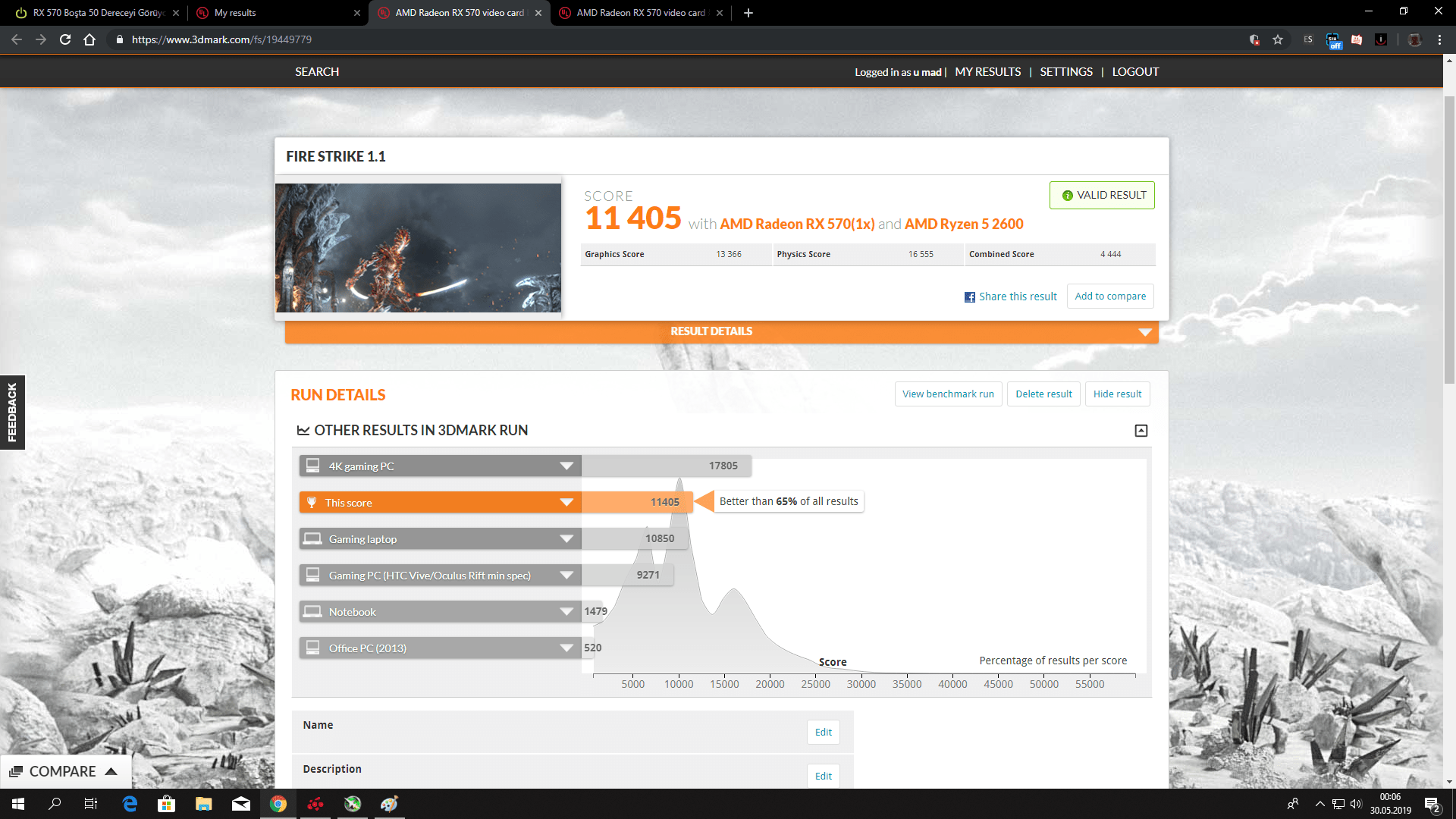Expand the 4K gaming PC dropdown arrow
This screenshot has width=1456, height=819.
[x=566, y=466]
